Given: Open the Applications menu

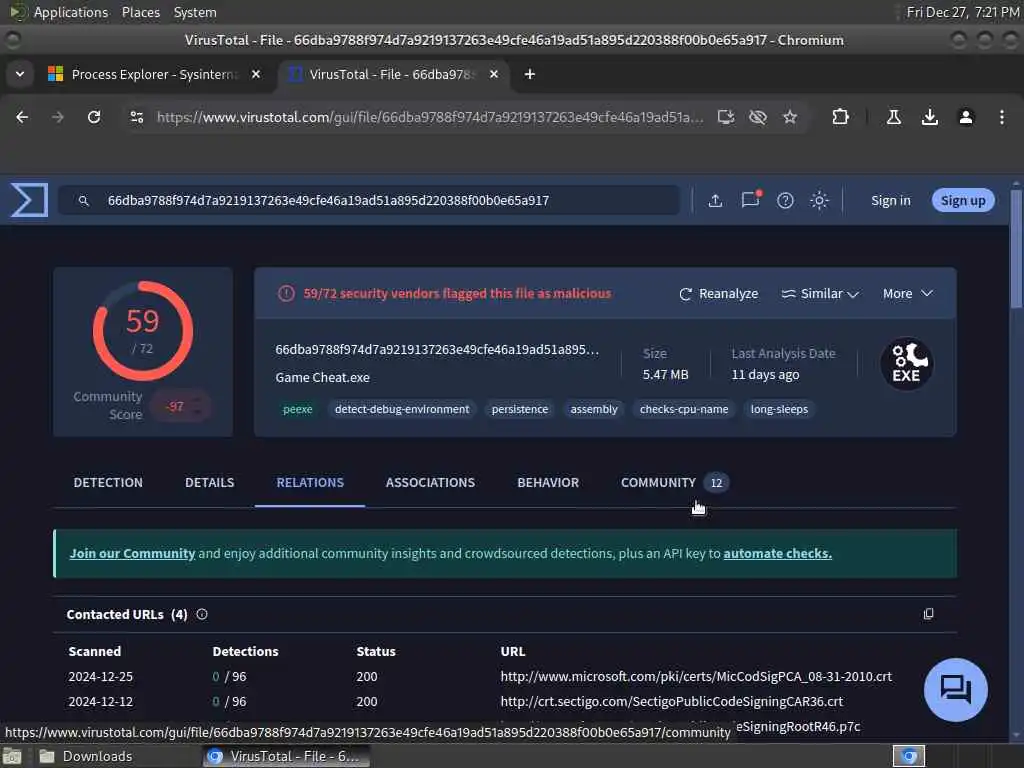Looking at the screenshot, I should click(x=71, y=12).
